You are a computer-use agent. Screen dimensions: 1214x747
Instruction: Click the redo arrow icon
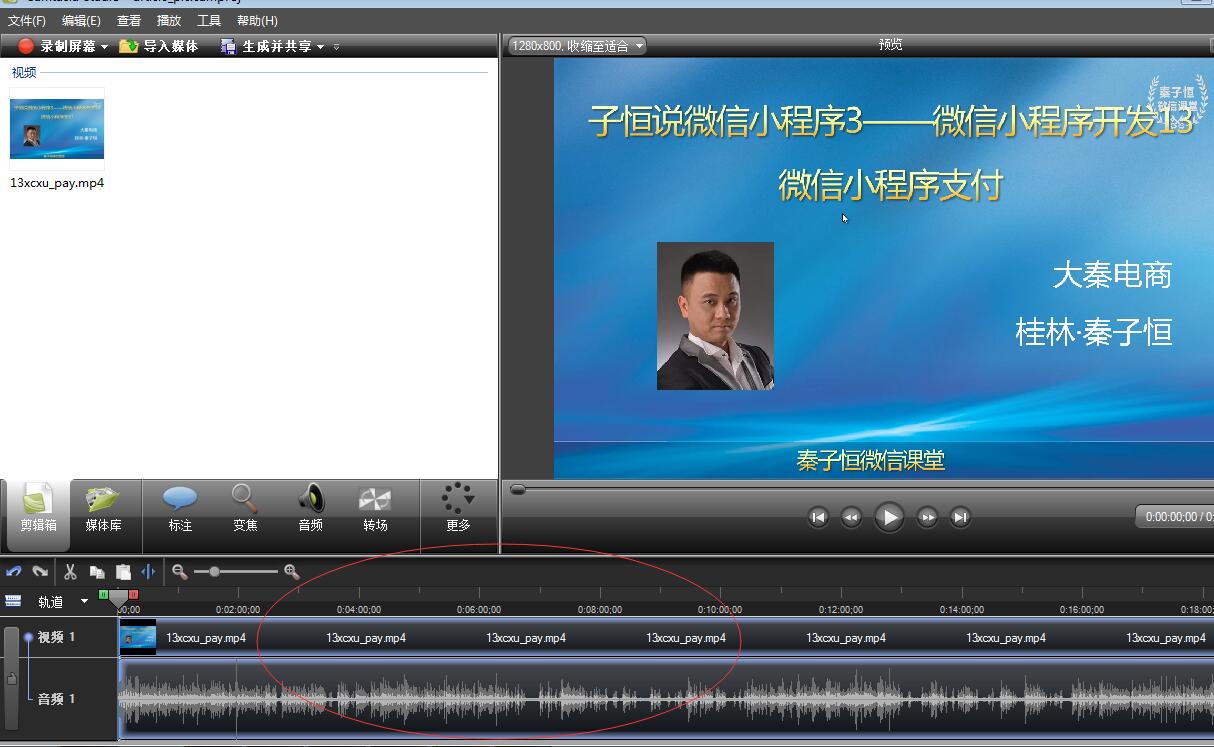point(40,572)
